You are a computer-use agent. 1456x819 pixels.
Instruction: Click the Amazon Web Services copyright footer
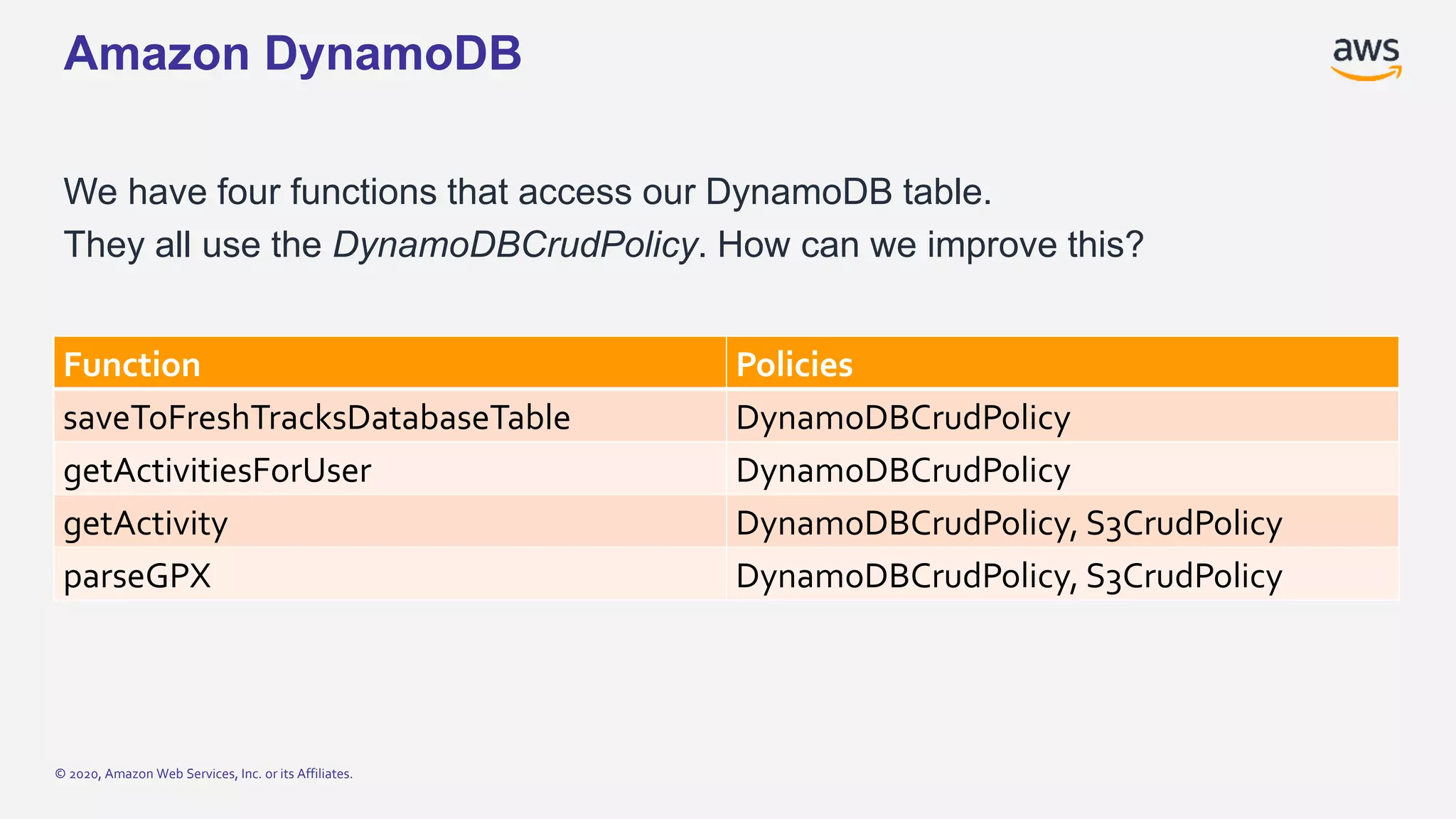click(x=203, y=773)
